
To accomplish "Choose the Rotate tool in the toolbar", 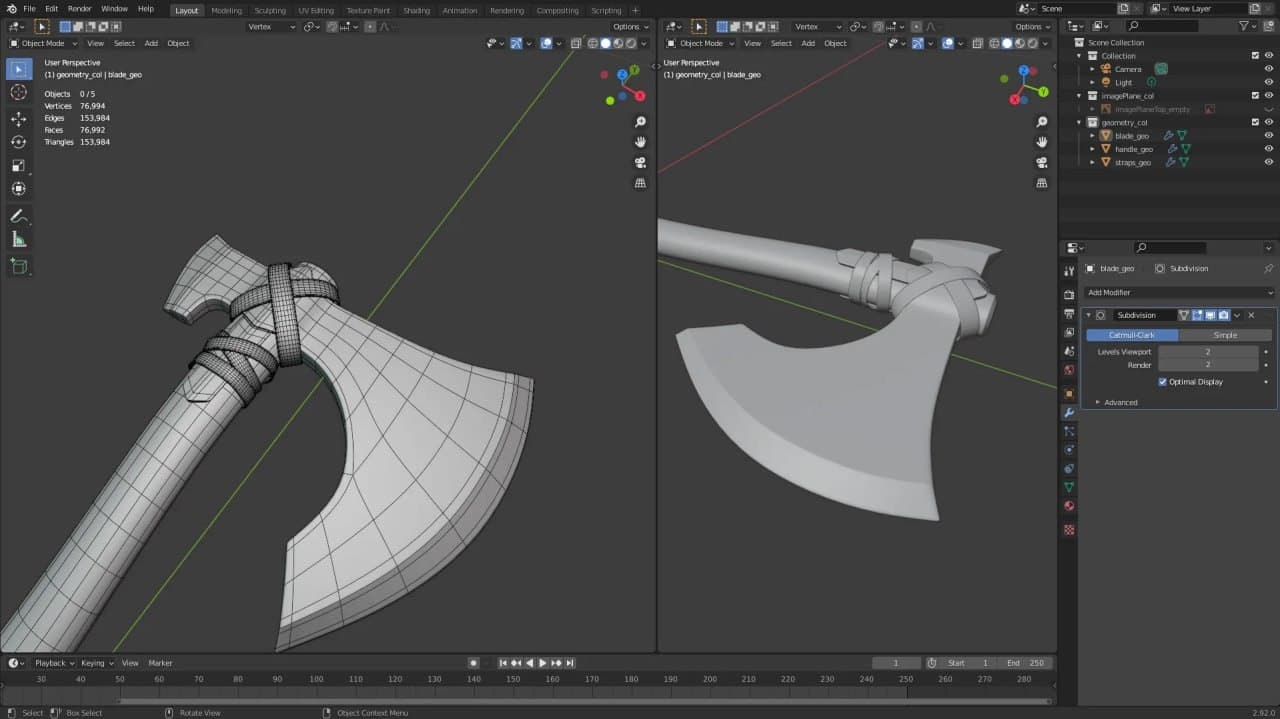I will coord(18,142).
